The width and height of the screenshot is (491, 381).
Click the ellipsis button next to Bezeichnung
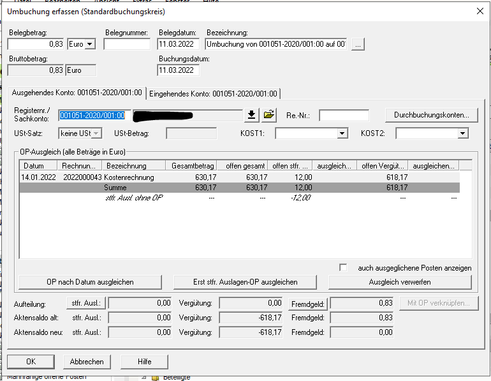coord(358,44)
